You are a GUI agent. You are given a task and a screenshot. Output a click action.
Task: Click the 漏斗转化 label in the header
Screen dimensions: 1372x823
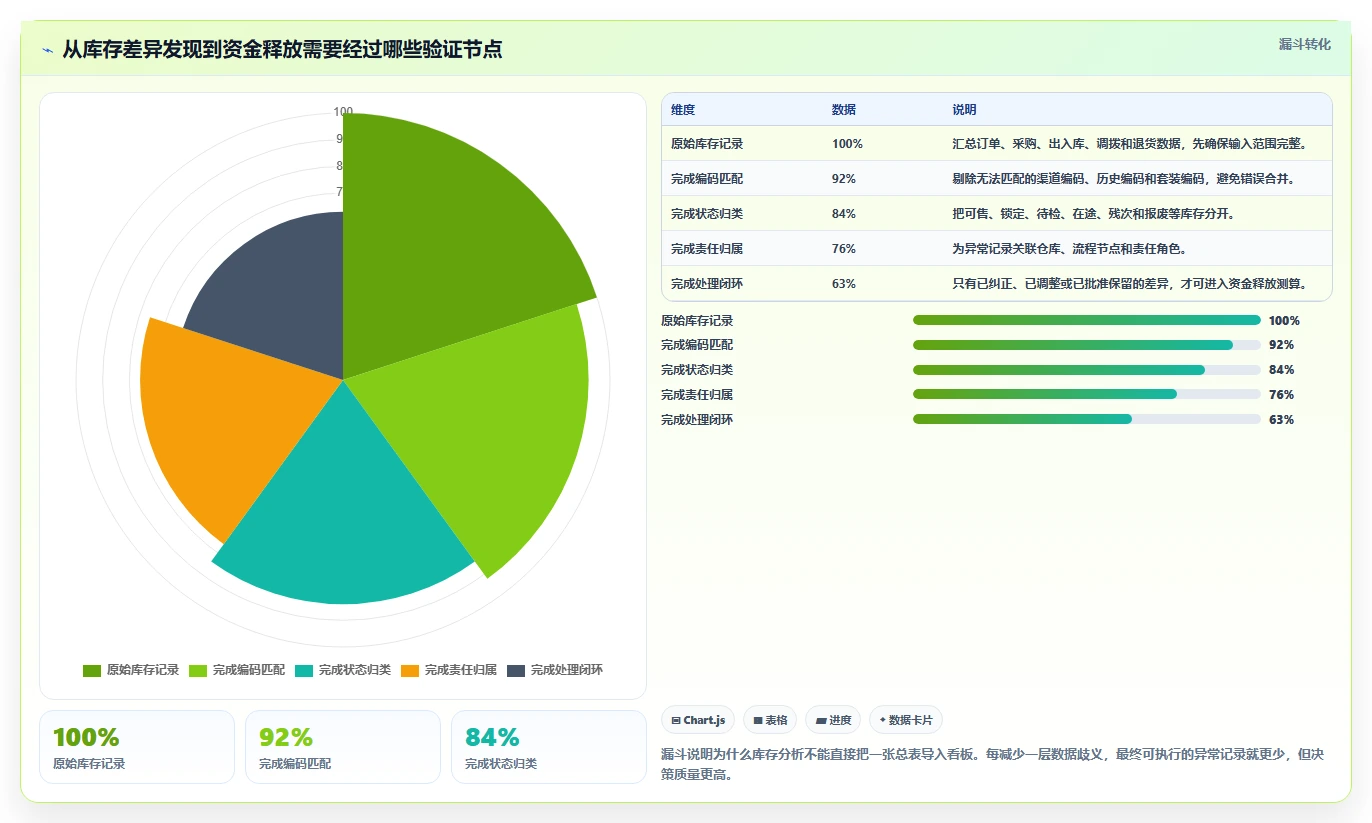pyautogui.click(x=1305, y=44)
